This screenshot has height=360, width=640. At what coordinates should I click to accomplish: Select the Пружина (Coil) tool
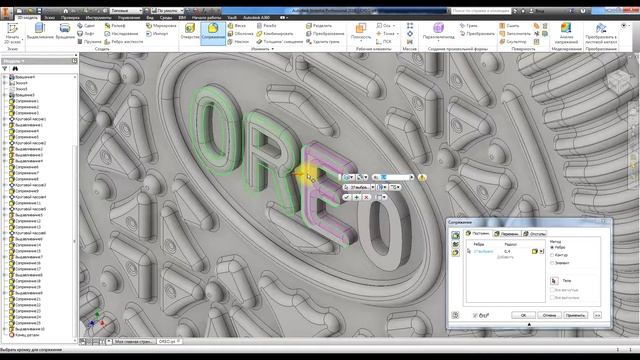pyautogui.click(x=89, y=41)
